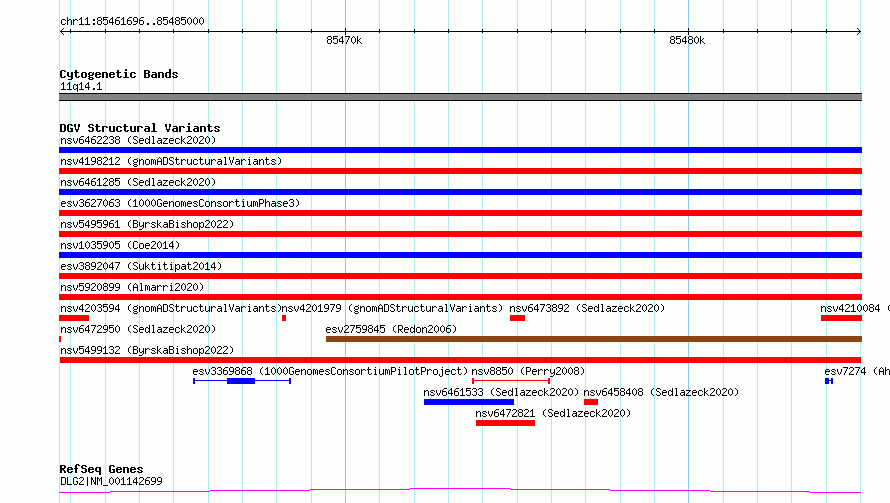The height and width of the screenshot is (503, 890).
Task: Click the 85480k ruler tick label
Action: pyautogui.click(x=687, y=40)
